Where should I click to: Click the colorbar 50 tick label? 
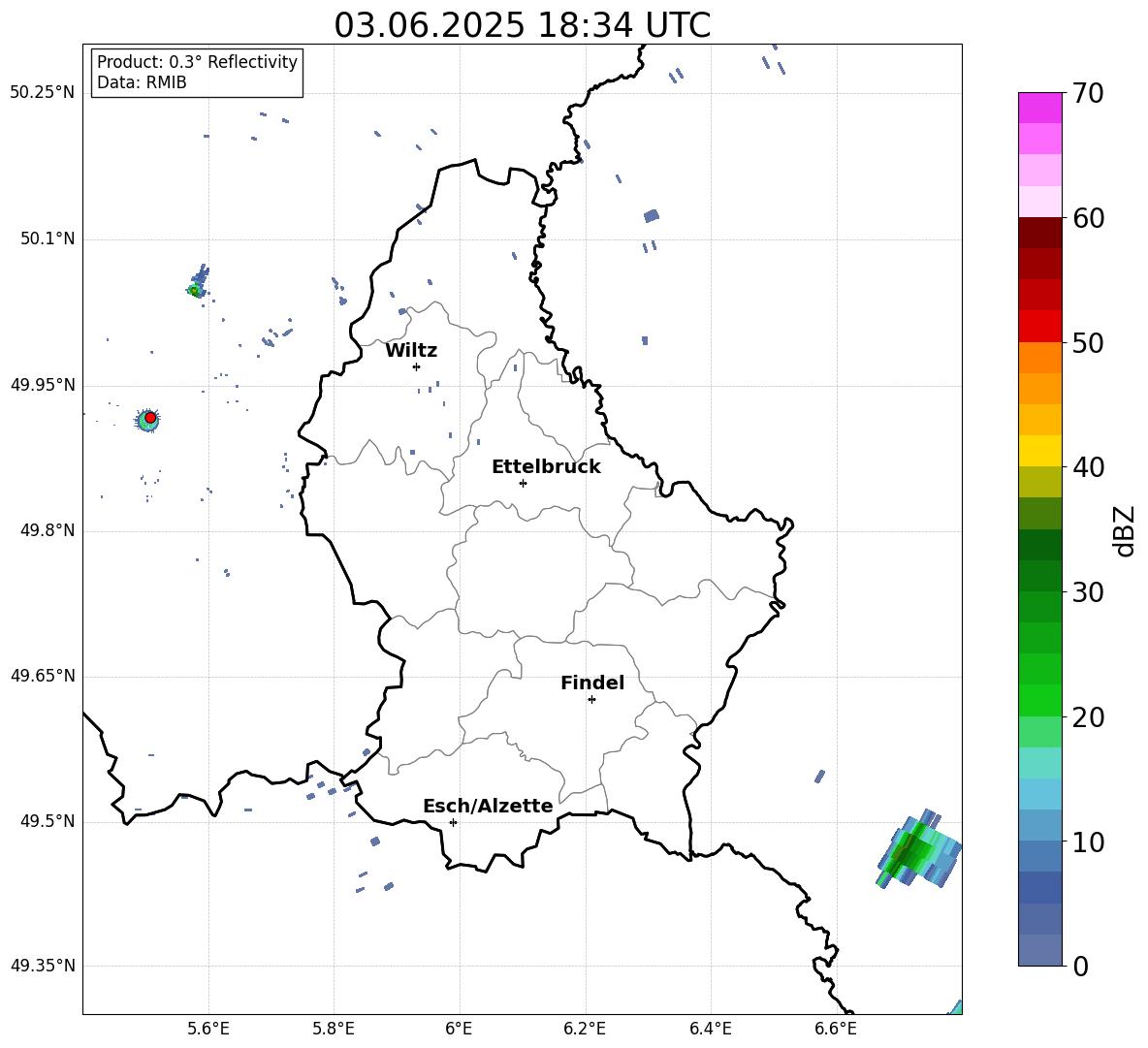[1088, 342]
